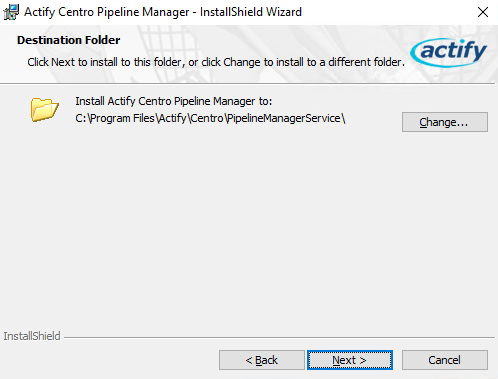The image size is (498, 379).
Task: Click the divider line beneath the header banner
Action: [x=248, y=83]
